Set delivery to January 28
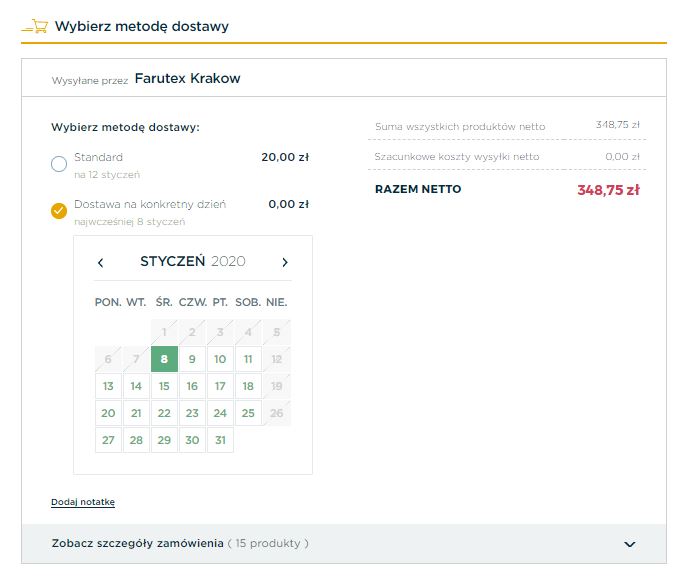 tap(136, 440)
